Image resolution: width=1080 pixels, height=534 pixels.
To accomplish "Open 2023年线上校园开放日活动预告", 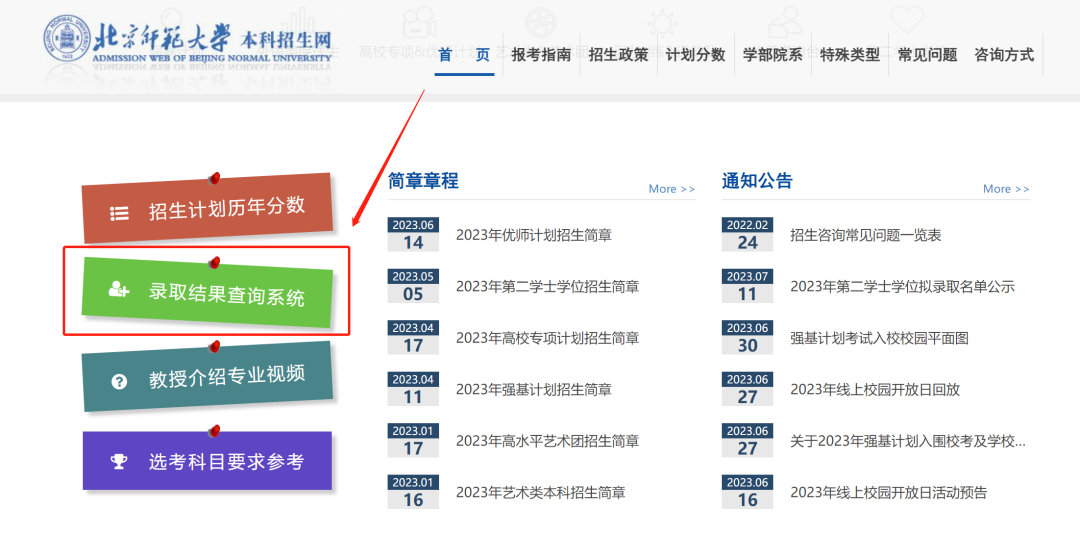I will (889, 493).
